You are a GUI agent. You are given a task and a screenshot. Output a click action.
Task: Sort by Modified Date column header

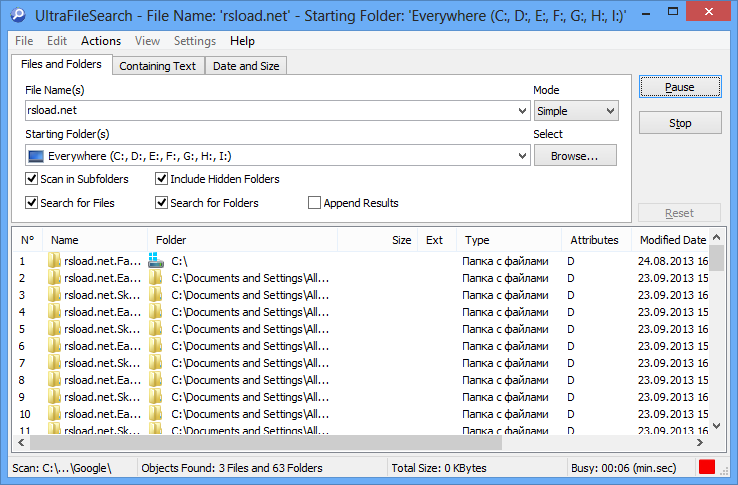click(x=670, y=240)
